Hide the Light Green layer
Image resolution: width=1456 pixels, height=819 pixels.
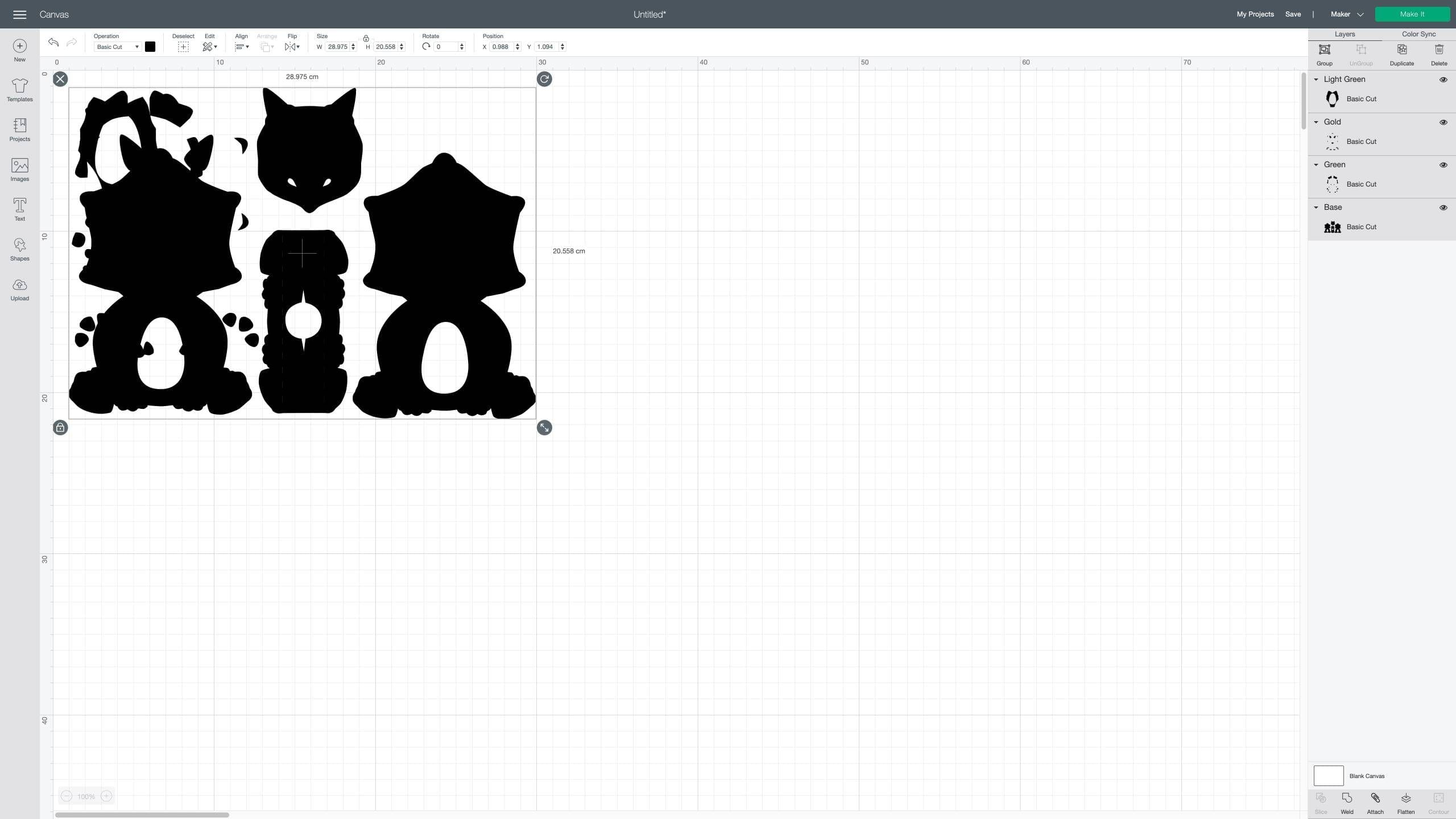tap(1443, 80)
